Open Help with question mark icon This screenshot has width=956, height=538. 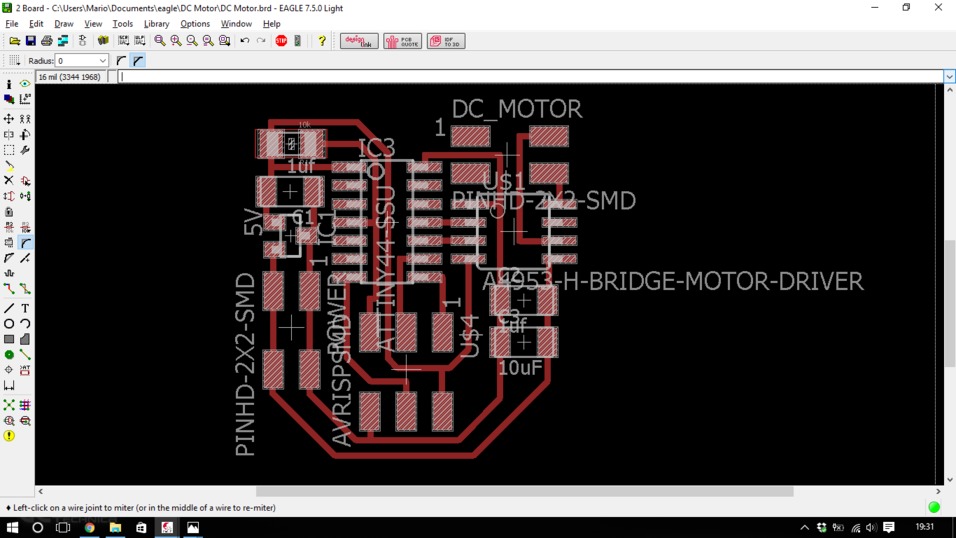(x=321, y=41)
